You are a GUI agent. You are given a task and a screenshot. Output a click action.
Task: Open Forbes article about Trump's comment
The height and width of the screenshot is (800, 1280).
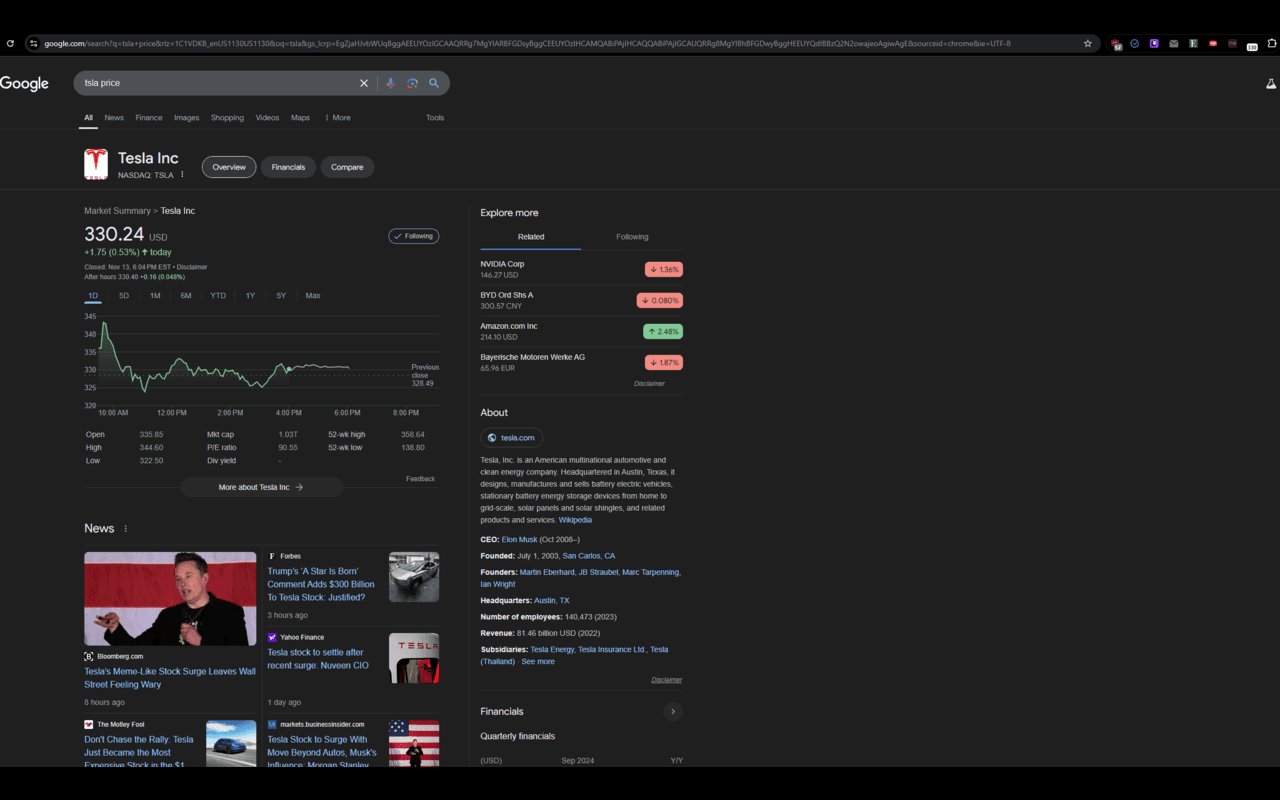[321, 584]
